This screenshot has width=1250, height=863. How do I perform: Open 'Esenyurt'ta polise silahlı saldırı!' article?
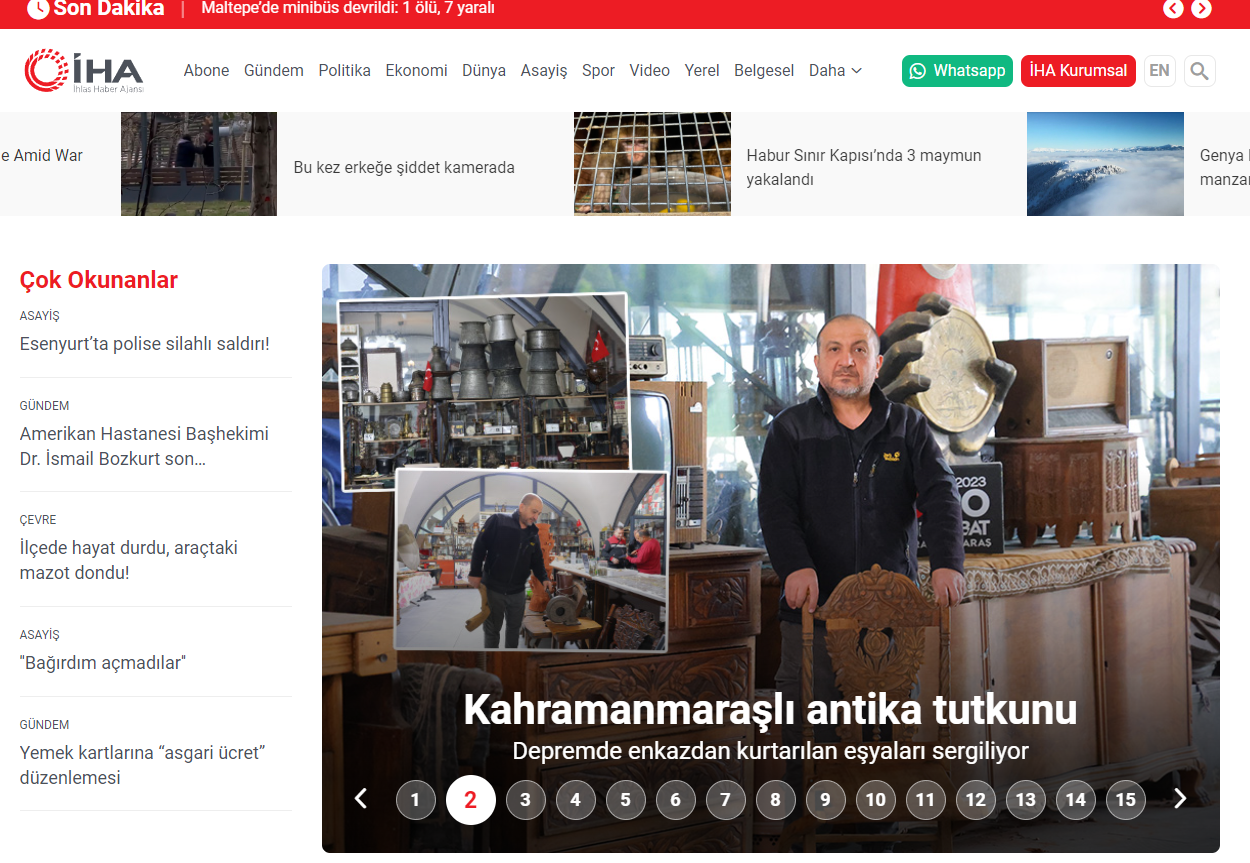click(x=145, y=344)
